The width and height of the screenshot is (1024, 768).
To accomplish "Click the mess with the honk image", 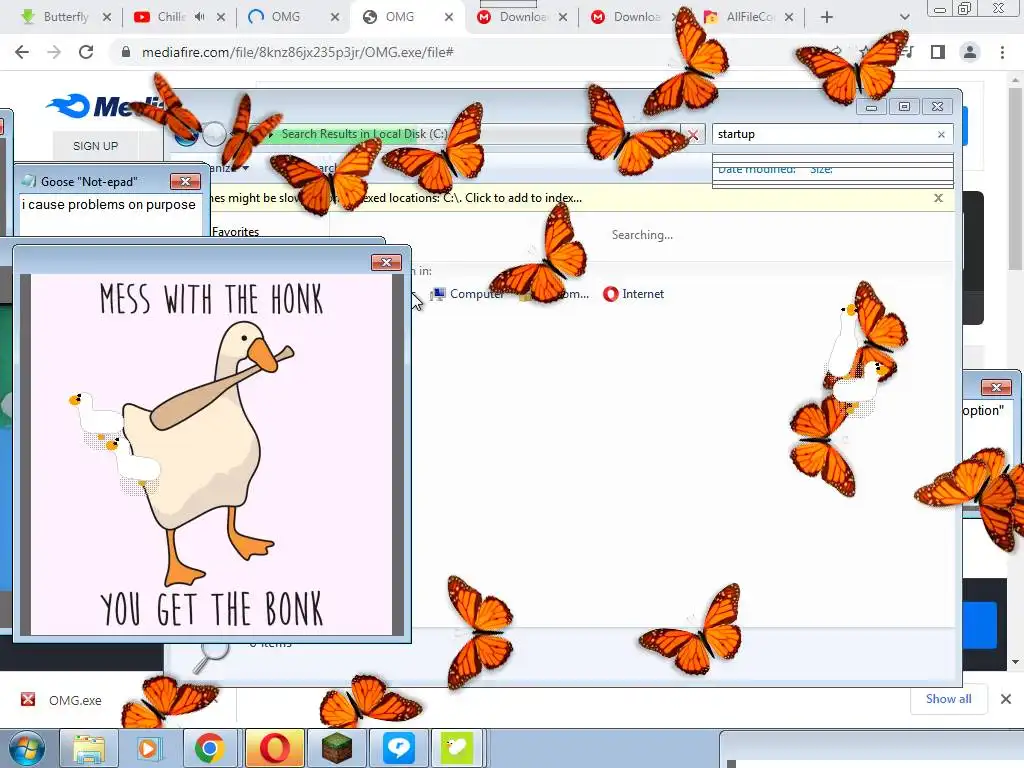I will (212, 455).
